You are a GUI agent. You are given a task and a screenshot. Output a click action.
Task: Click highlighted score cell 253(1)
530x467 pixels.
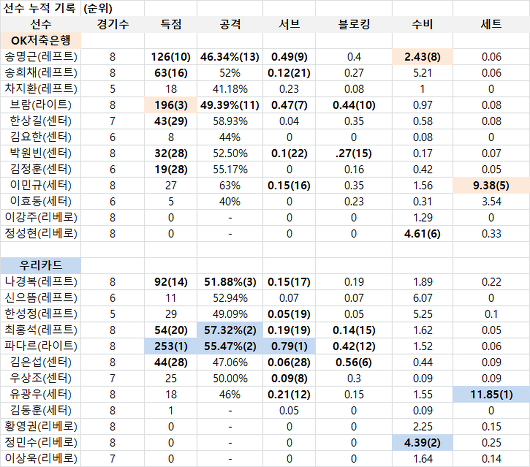(x=171, y=346)
